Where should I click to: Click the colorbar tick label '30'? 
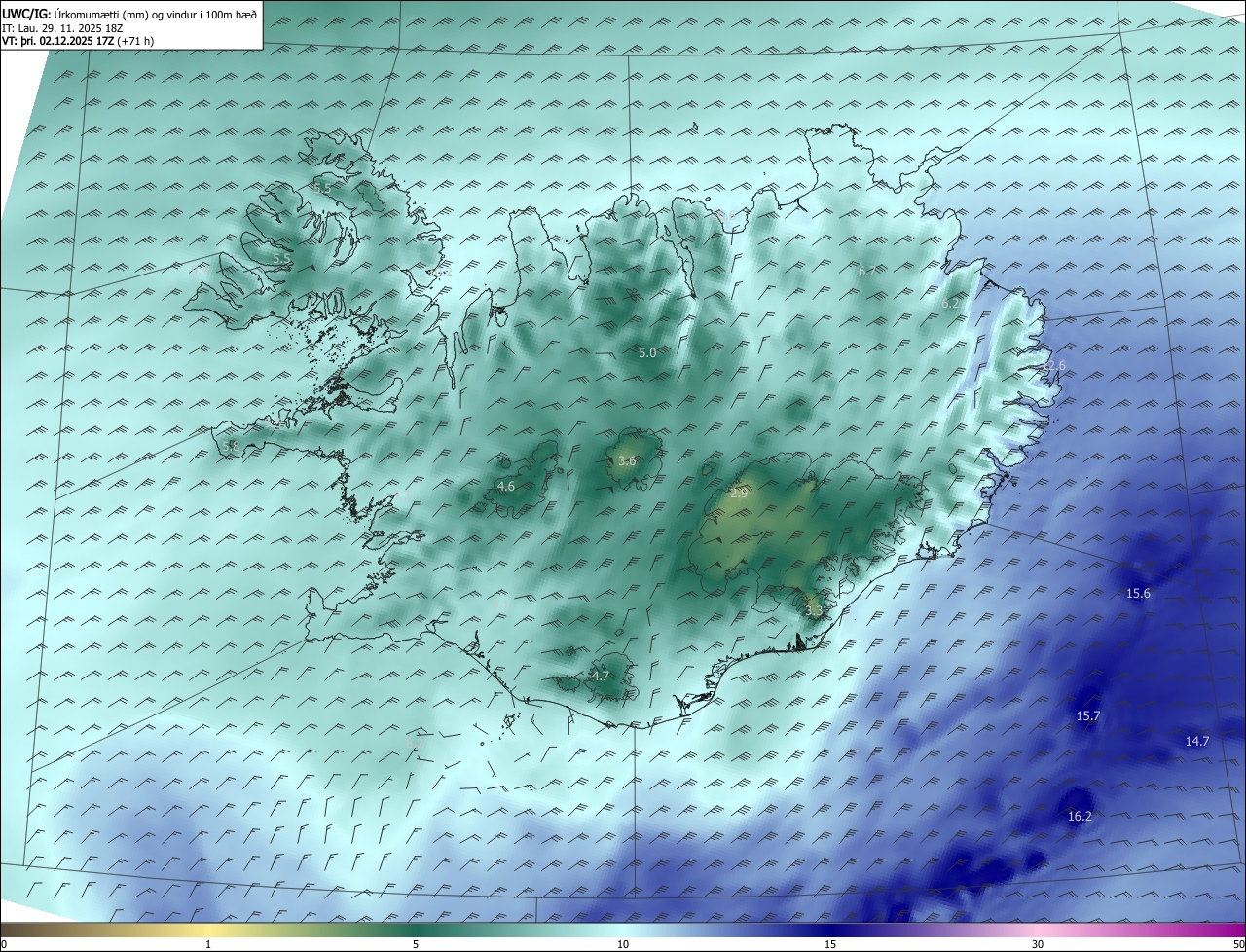tap(1038, 944)
